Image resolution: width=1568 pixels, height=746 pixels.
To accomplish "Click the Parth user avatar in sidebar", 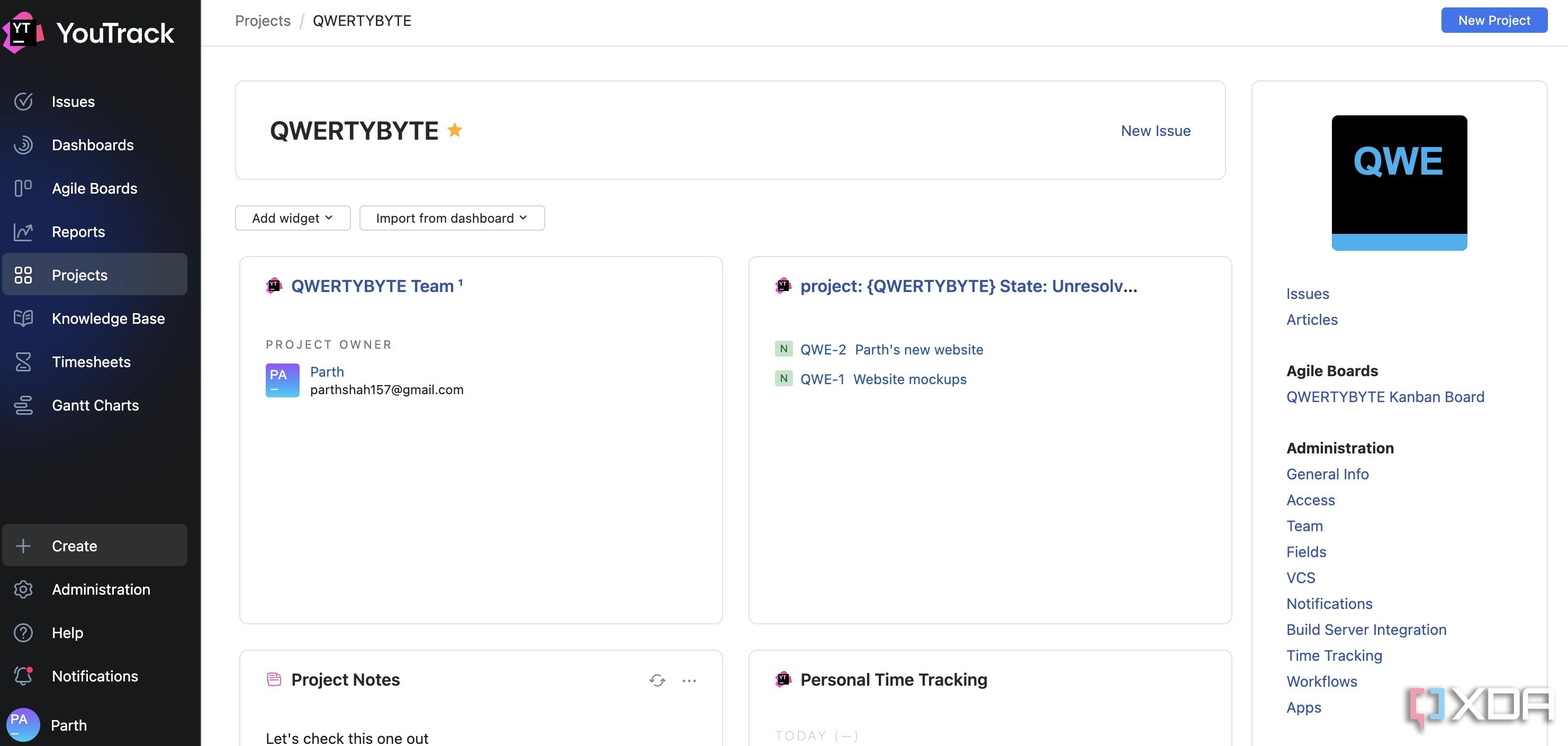I will (x=23, y=725).
